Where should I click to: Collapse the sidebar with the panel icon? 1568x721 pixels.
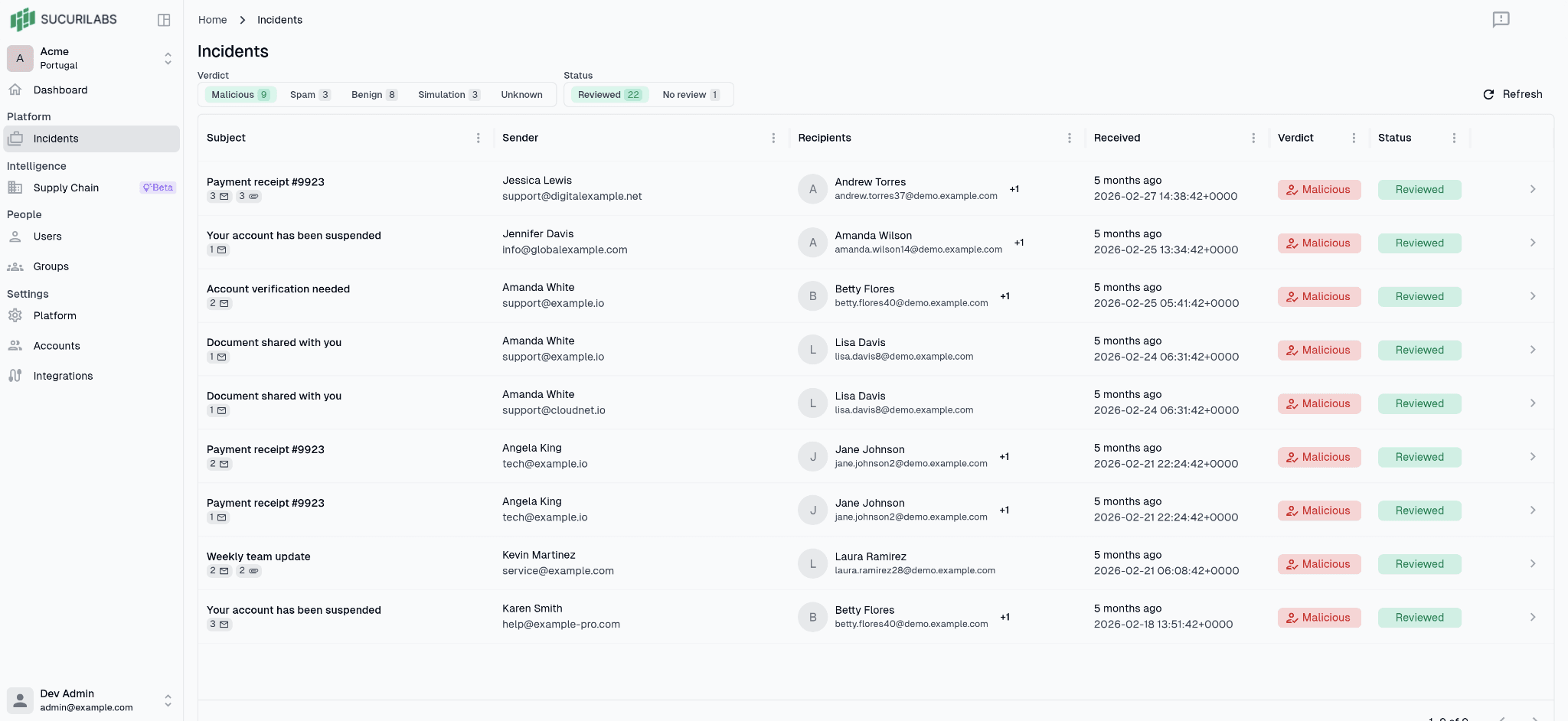(164, 20)
